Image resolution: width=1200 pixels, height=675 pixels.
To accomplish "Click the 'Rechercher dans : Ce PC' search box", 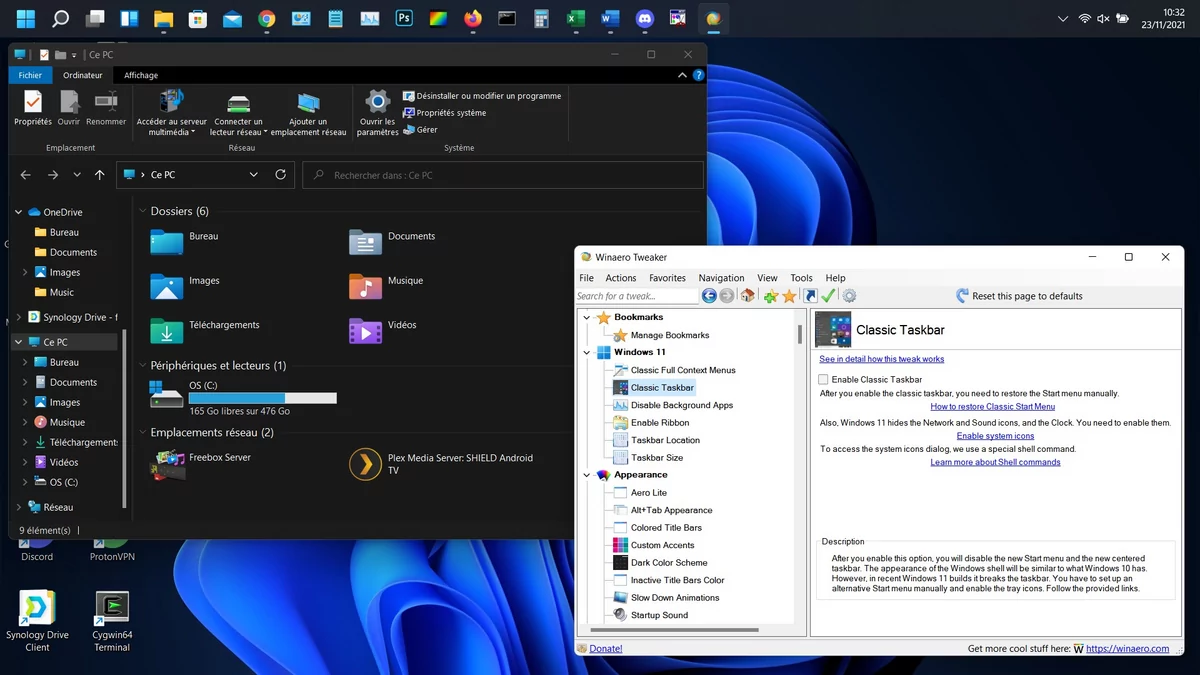I will (503, 175).
